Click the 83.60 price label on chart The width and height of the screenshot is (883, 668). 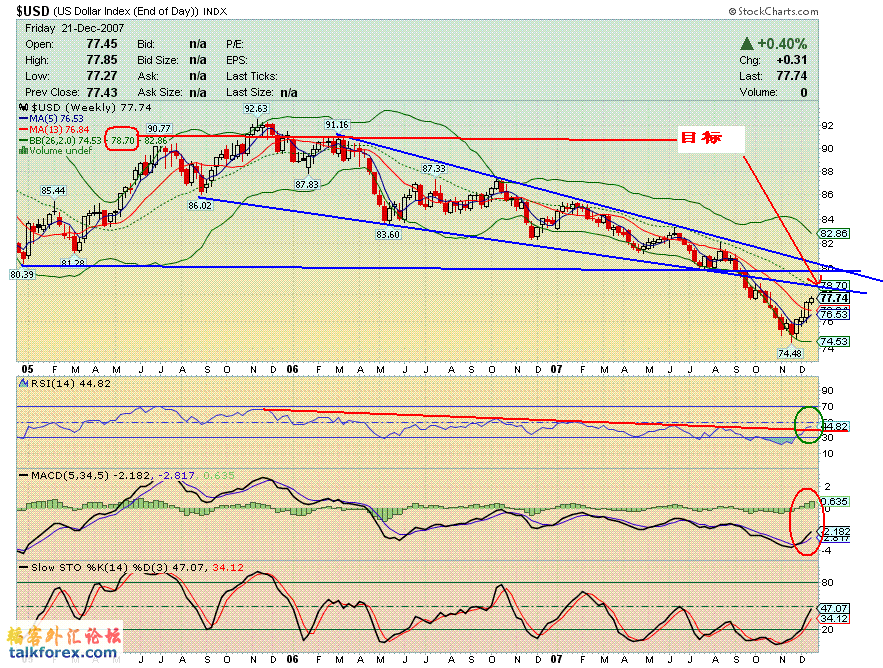(388, 234)
